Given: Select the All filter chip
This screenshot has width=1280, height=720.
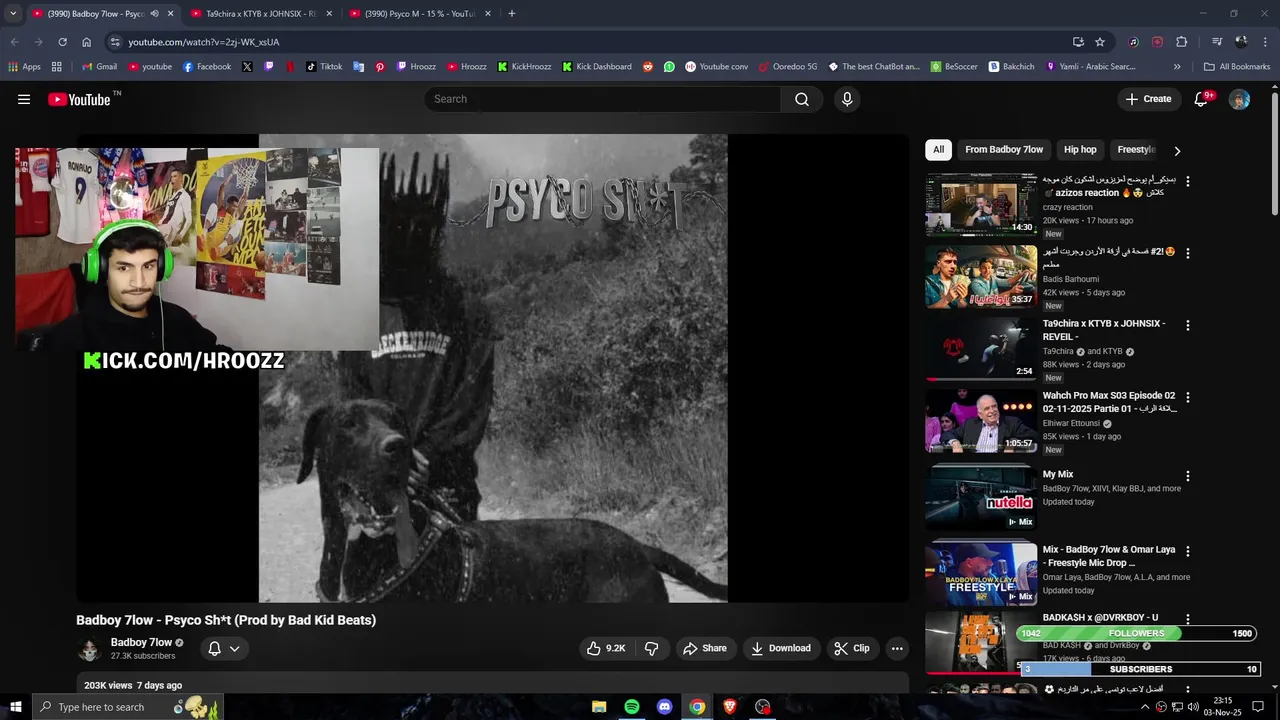Looking at the screenshot, I should coord(938,150).
